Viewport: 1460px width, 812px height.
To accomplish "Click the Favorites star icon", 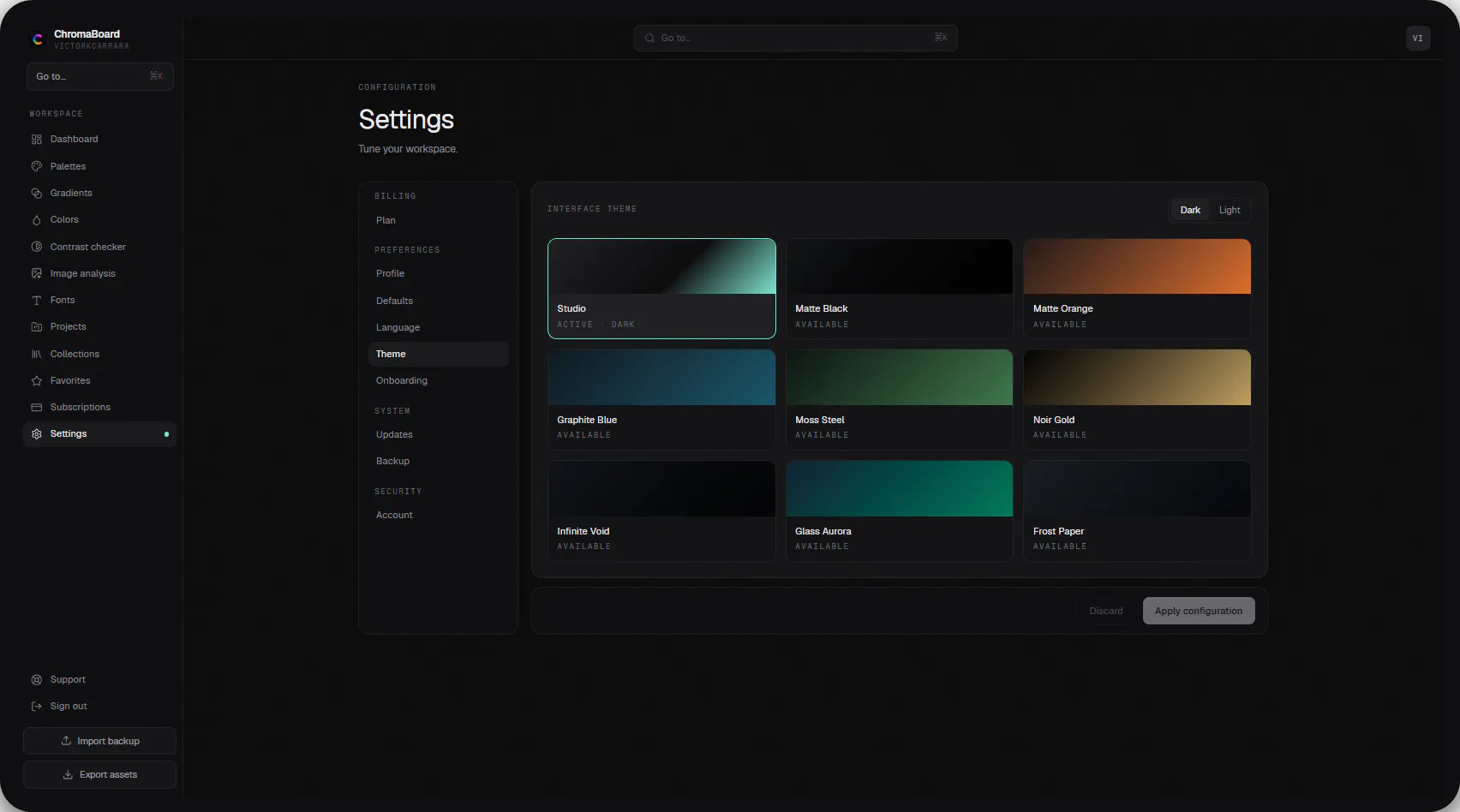I will (36, 380).
